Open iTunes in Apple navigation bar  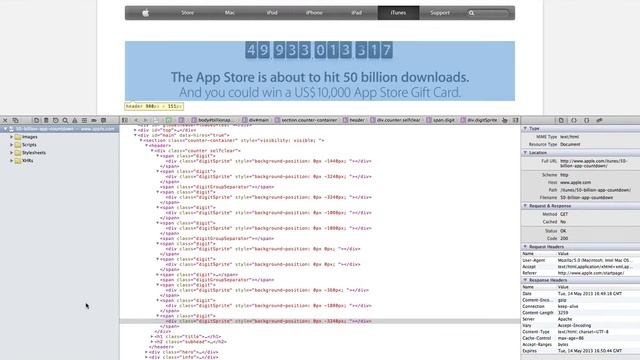[x=398, y=13]
